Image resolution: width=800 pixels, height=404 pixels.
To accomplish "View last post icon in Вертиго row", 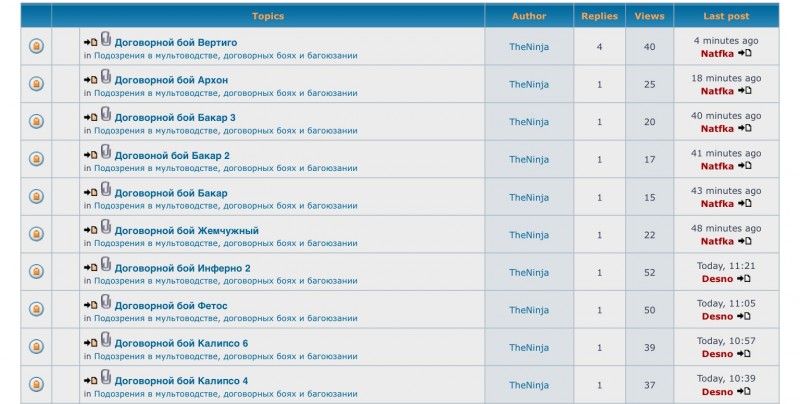I will [744, 53].
